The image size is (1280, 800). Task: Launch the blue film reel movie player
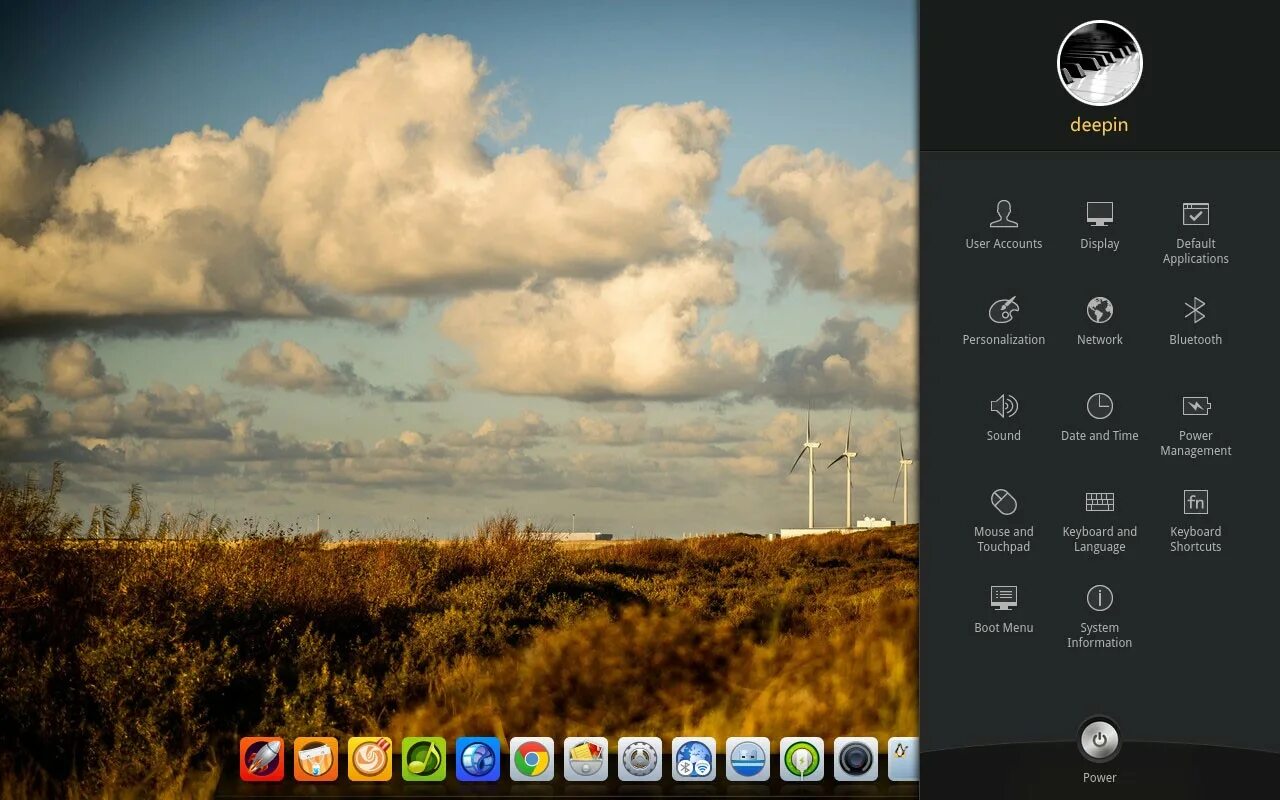[478, 760]
